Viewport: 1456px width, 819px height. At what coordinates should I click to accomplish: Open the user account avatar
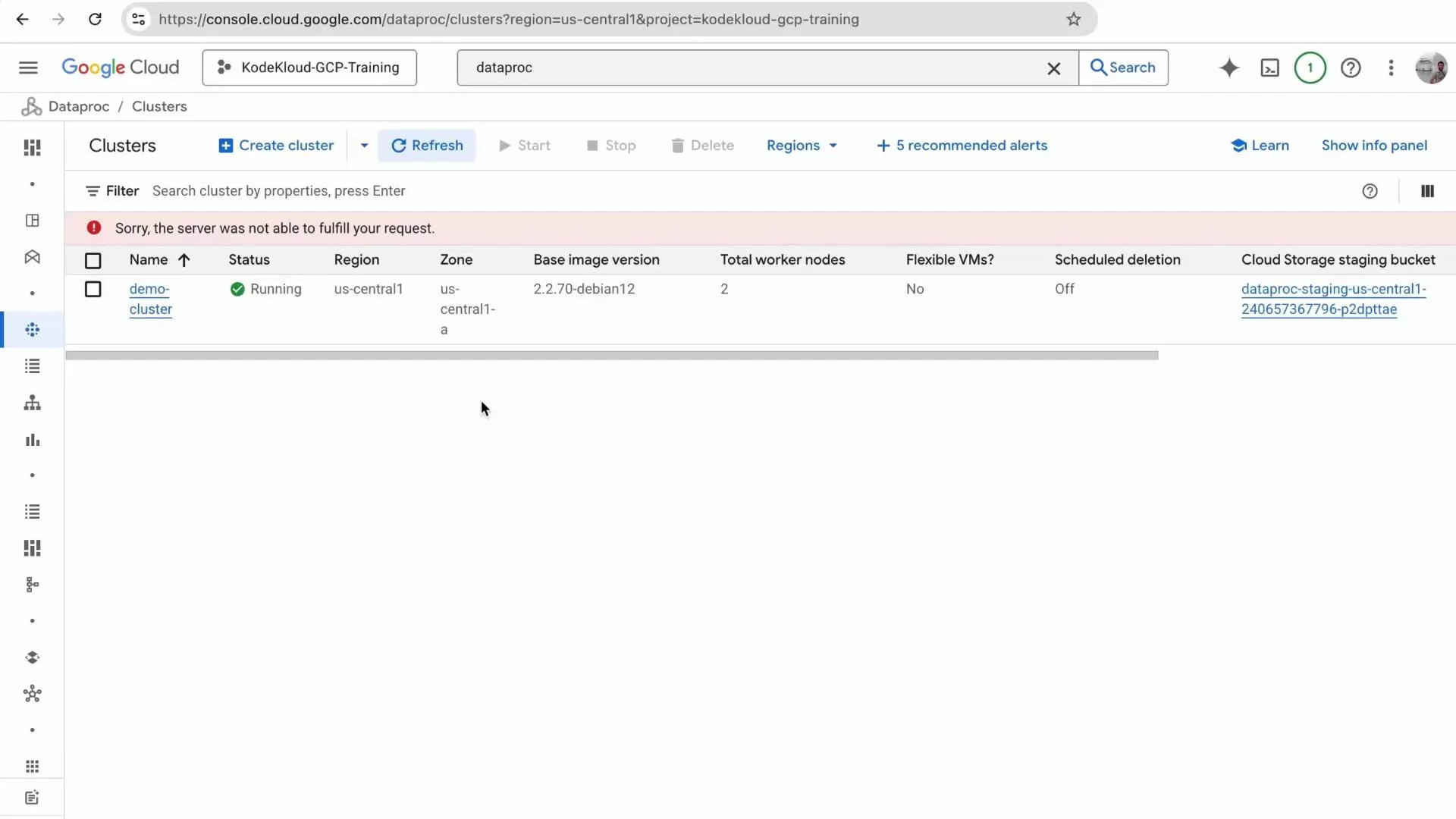click(x=1431, y=67)
